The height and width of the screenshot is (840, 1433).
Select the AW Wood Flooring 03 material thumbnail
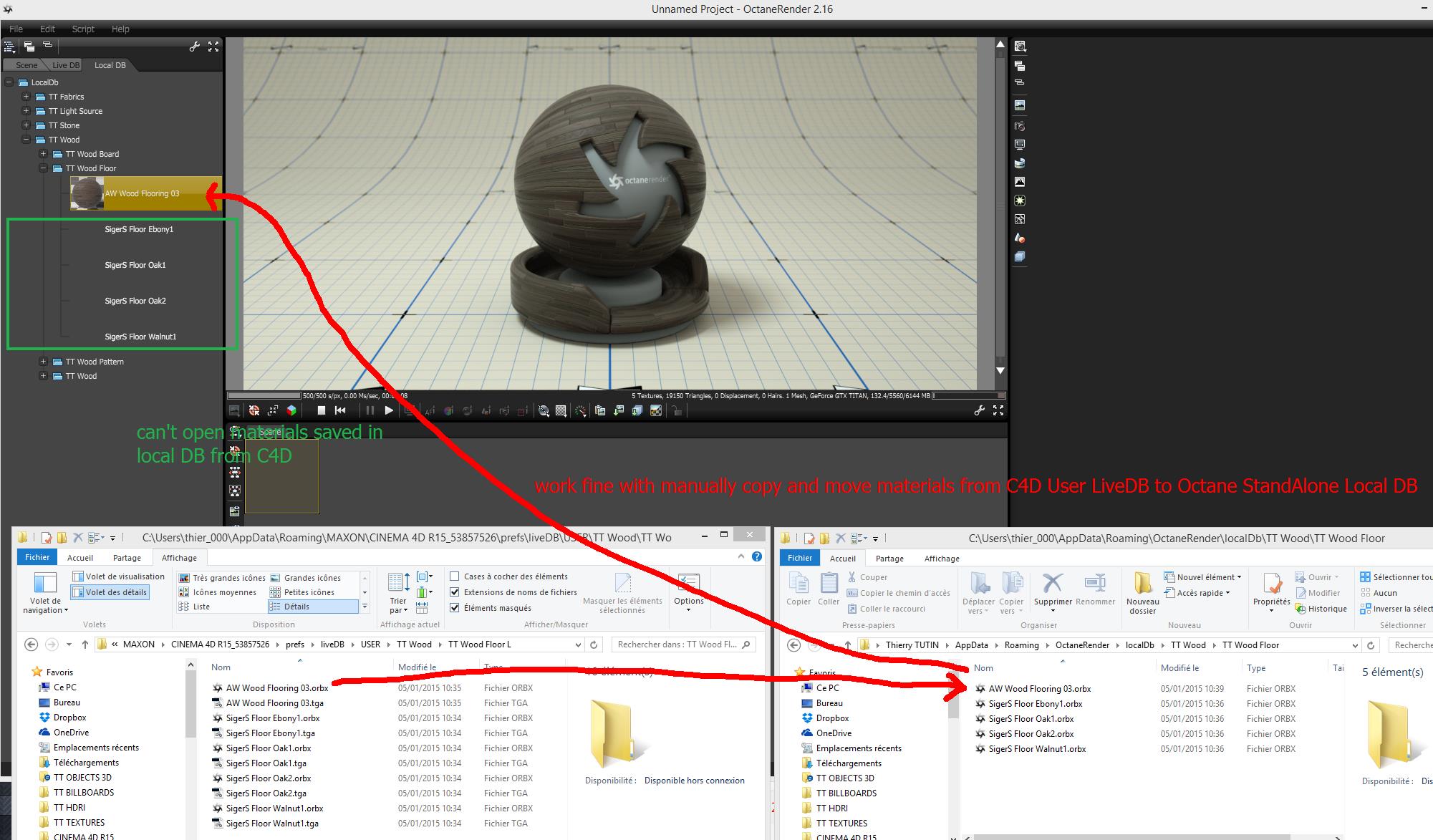(87, 193)
